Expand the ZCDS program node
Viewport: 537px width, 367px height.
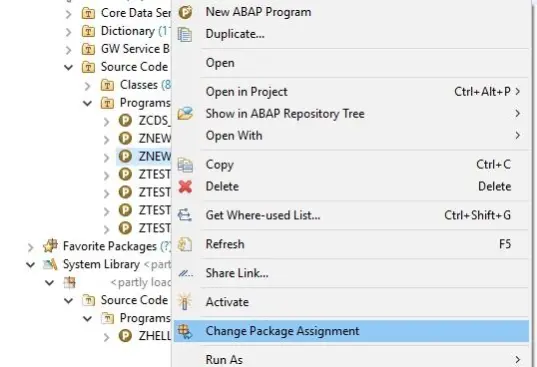point(107,122)
